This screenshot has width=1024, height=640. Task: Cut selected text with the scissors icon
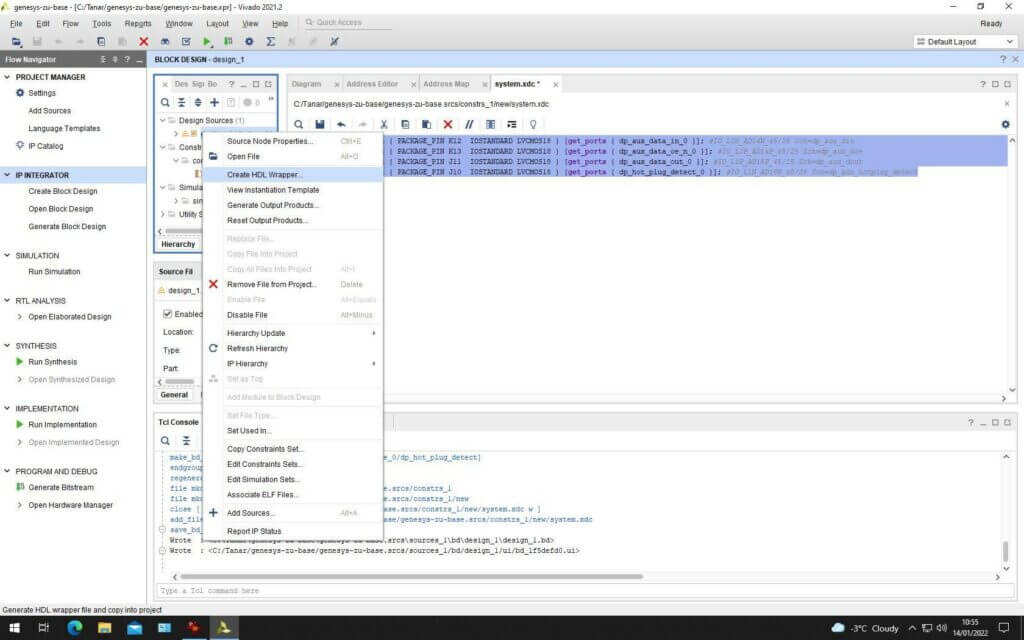[383, 124]
